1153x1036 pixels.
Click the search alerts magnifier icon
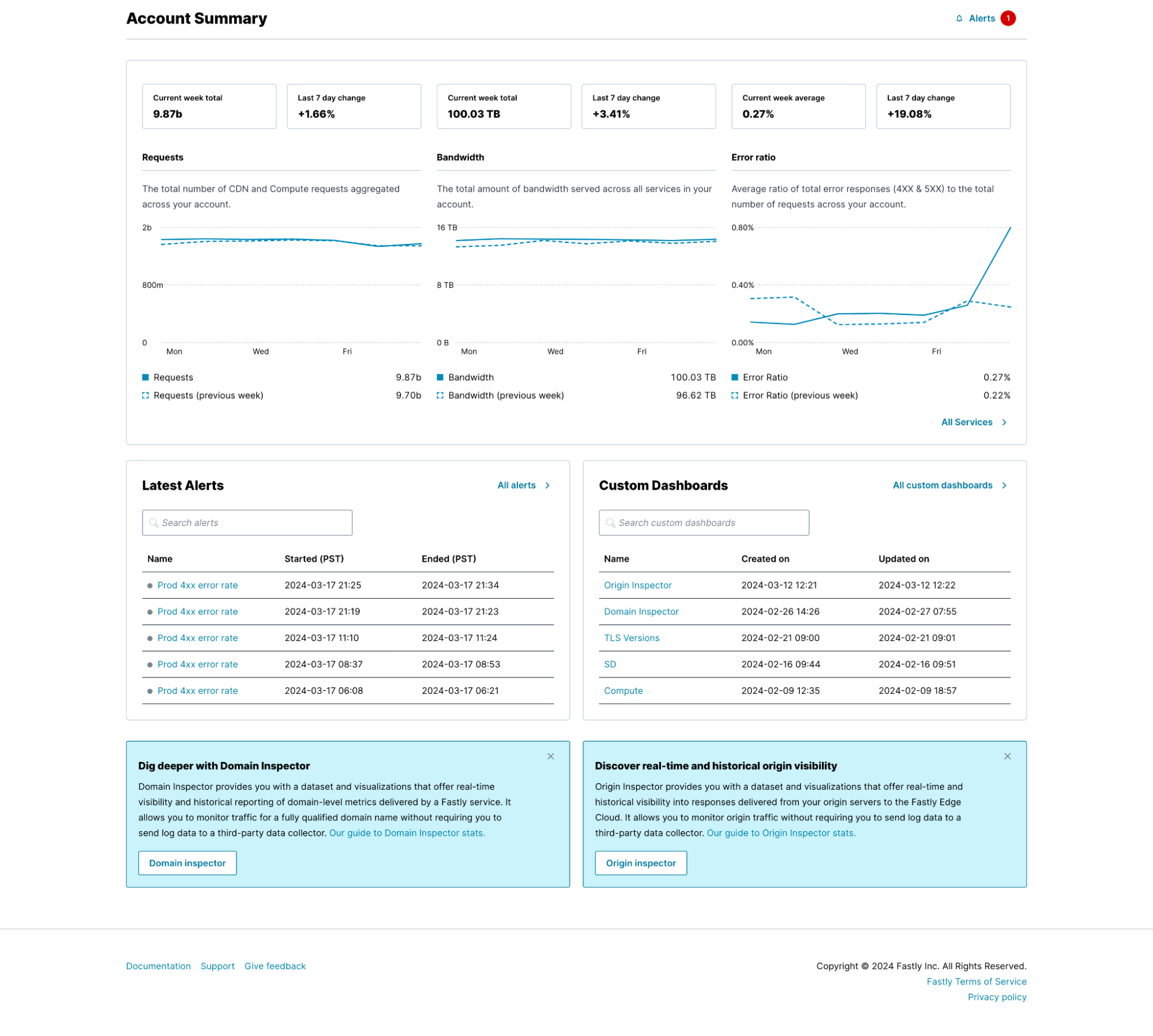pos(154,522)
